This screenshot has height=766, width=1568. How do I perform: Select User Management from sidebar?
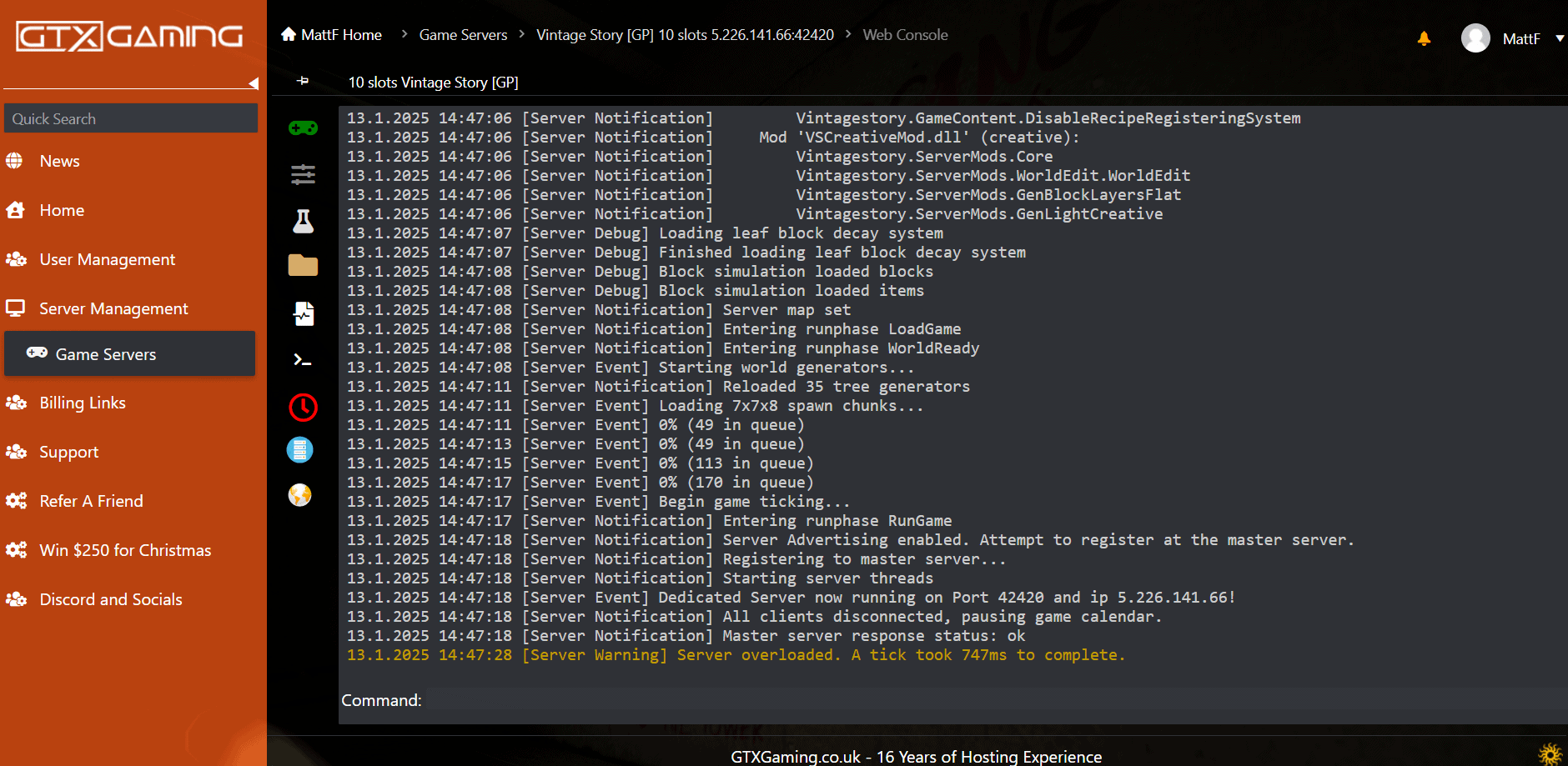107,259
